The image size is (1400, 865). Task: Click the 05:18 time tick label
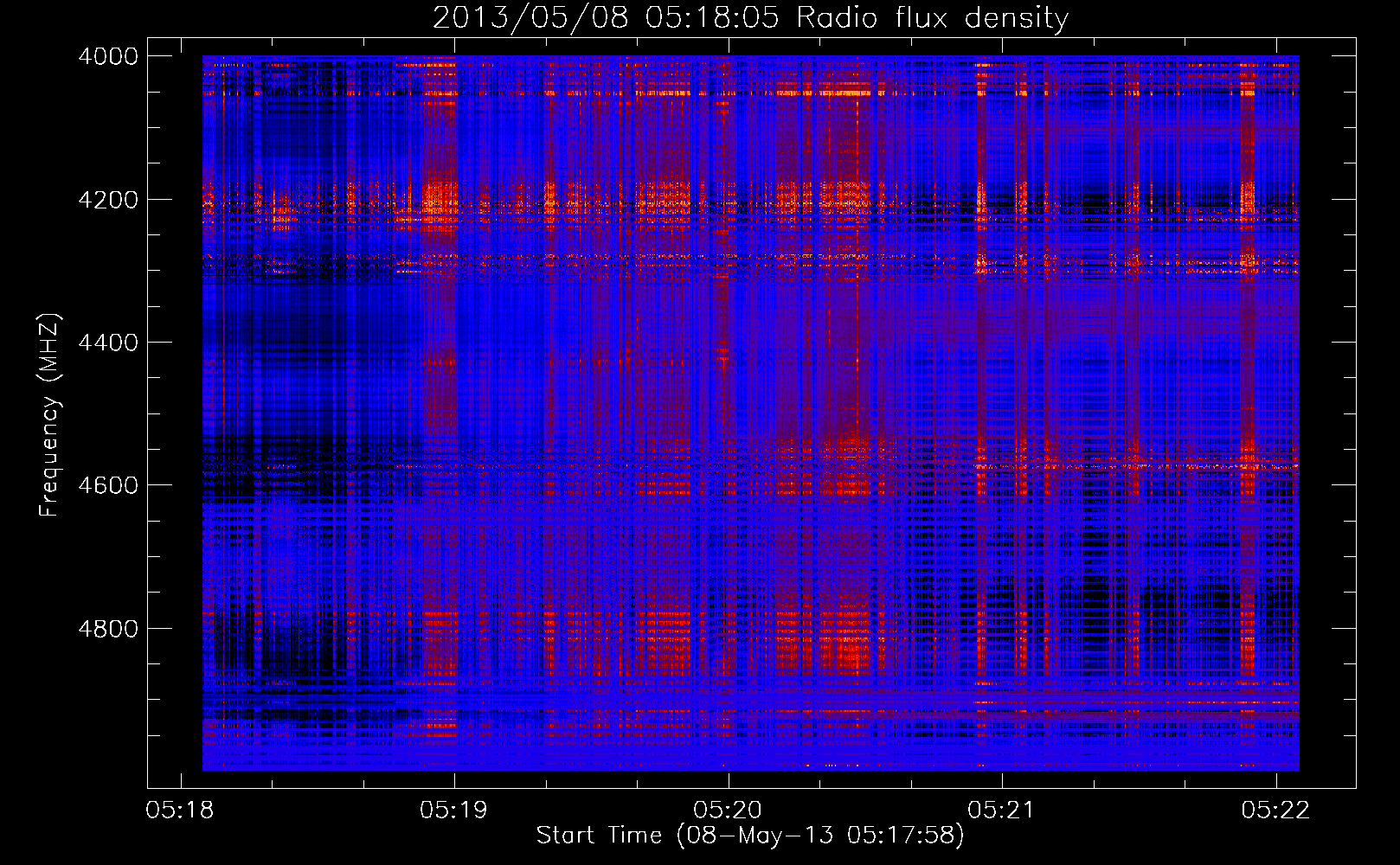coord(180,811)
